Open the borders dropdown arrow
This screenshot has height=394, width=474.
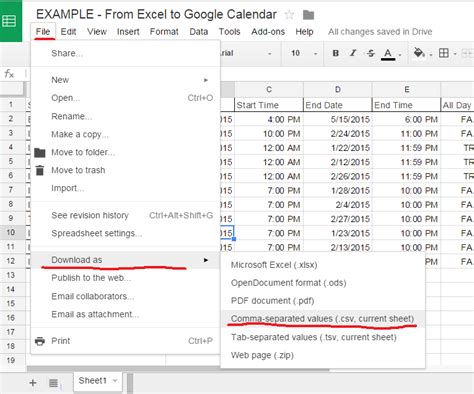coord(455,54)
